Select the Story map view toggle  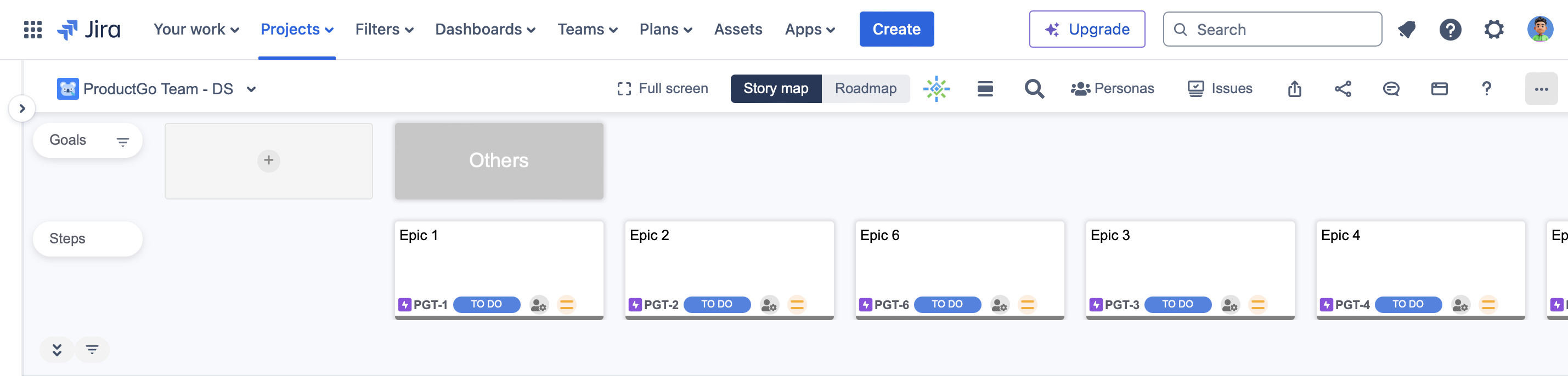click(775, 89)
